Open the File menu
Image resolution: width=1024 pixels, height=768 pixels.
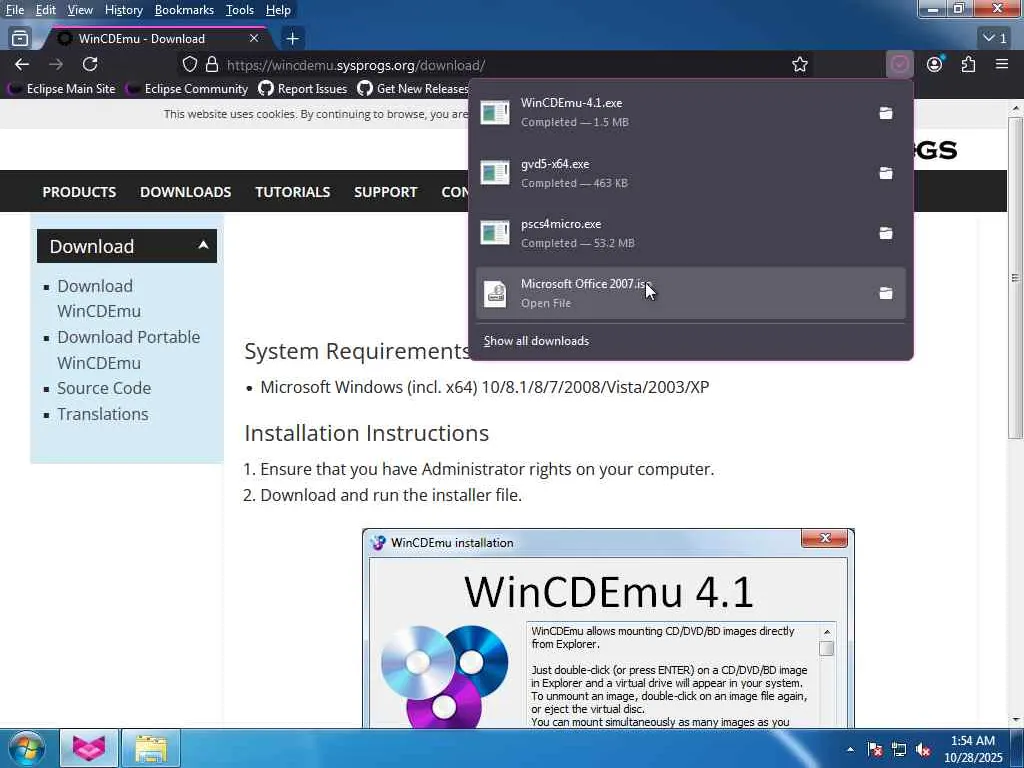14,10
